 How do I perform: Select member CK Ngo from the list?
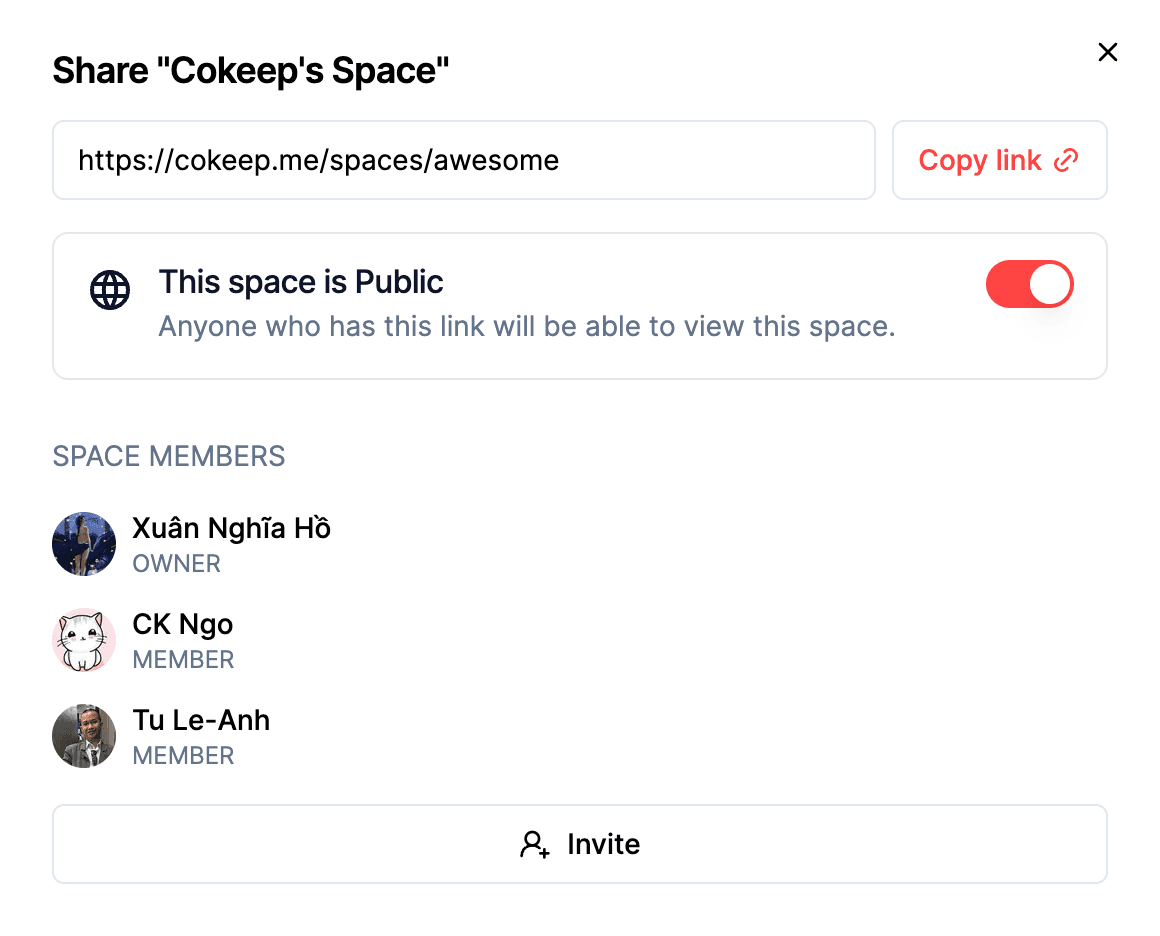pyautogui.click(x=183, y=624)
